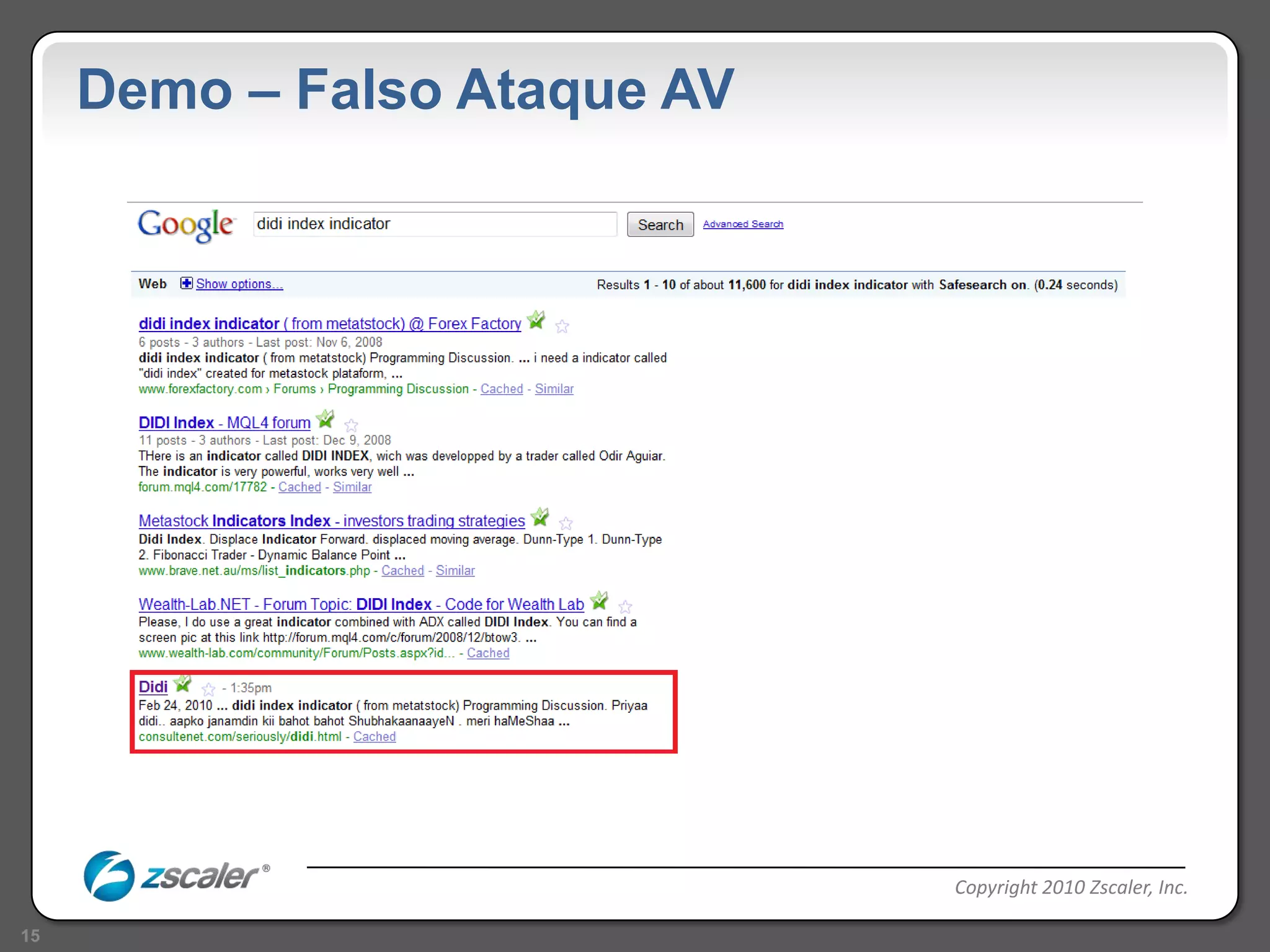Viewport: 1270px width, 952px height.
Task: Star the DIDI Index MQL4 forum result
Action: coord(351,425)
